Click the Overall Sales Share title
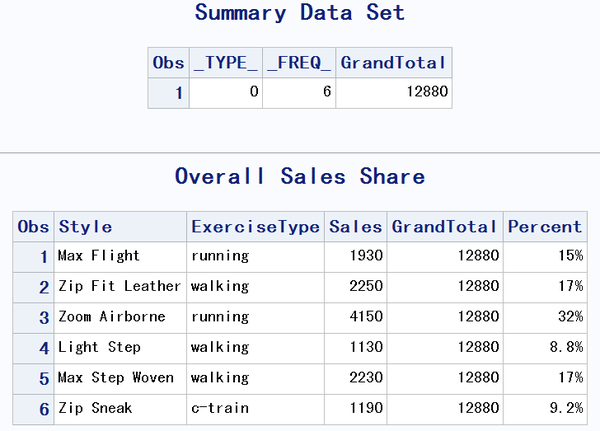 pyautogui.click(x=300, y=177)
